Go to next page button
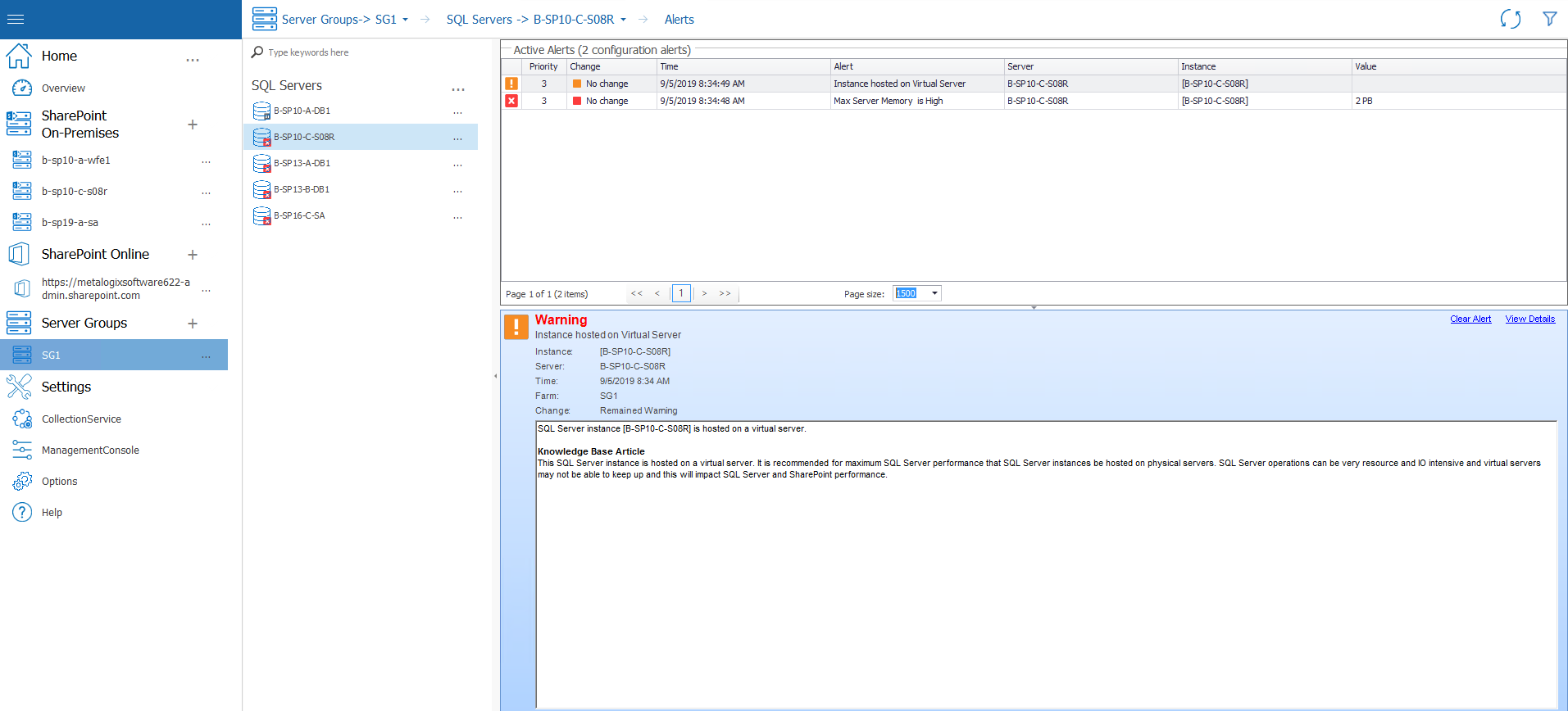This screenshot has width=1568, height=711. point(704,293)
